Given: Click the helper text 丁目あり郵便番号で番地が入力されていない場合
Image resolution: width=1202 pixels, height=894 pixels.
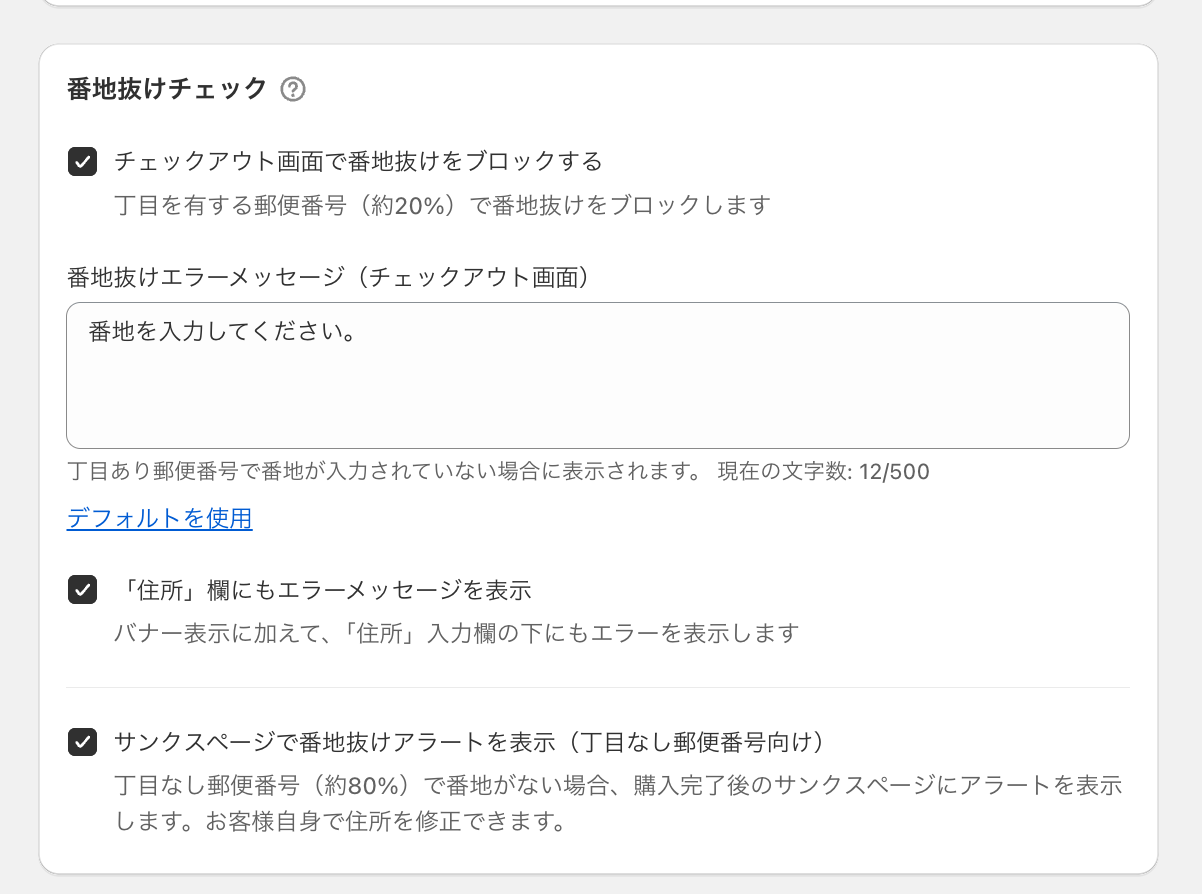Looking at the screenshot, I should click(x=384, y=471).
